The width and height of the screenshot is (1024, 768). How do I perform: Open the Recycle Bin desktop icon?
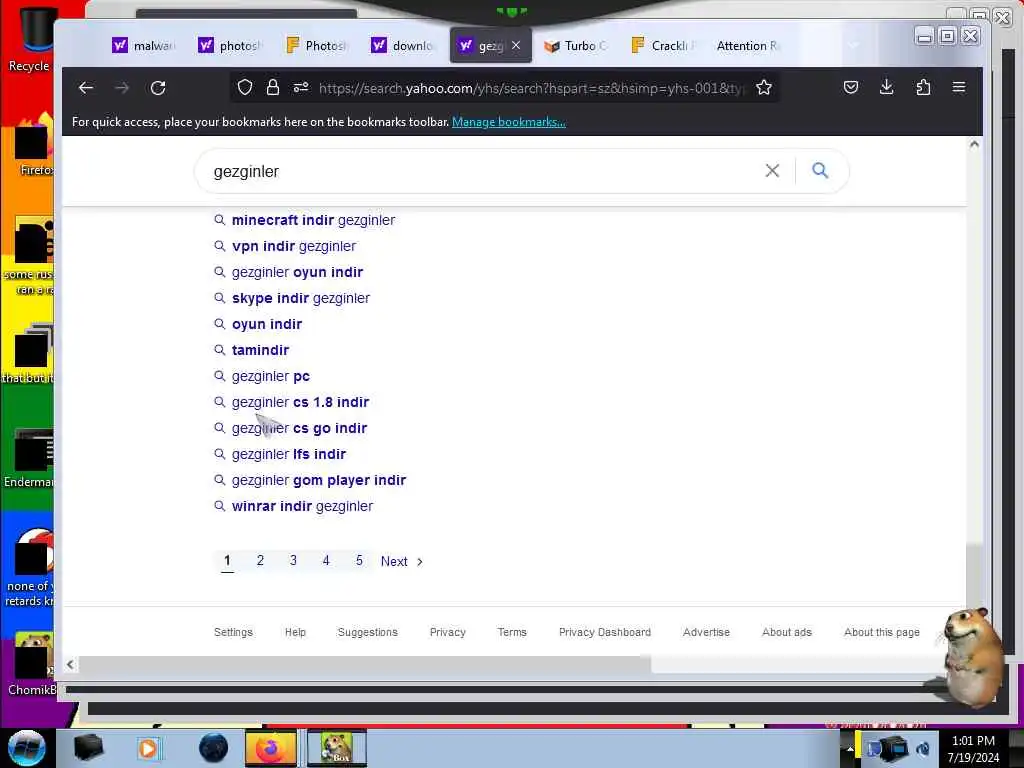29,37
